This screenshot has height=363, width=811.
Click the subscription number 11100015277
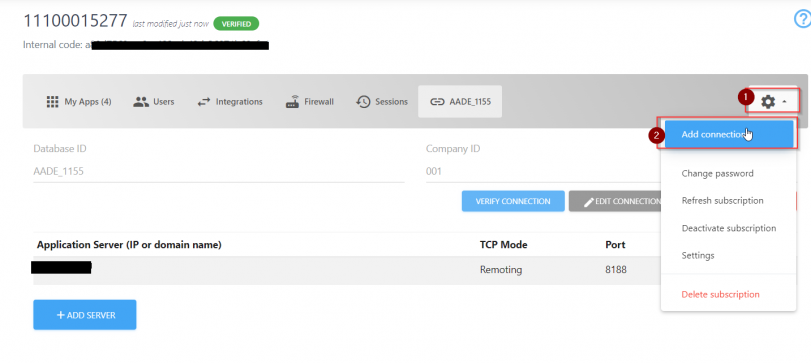[75, 21]
